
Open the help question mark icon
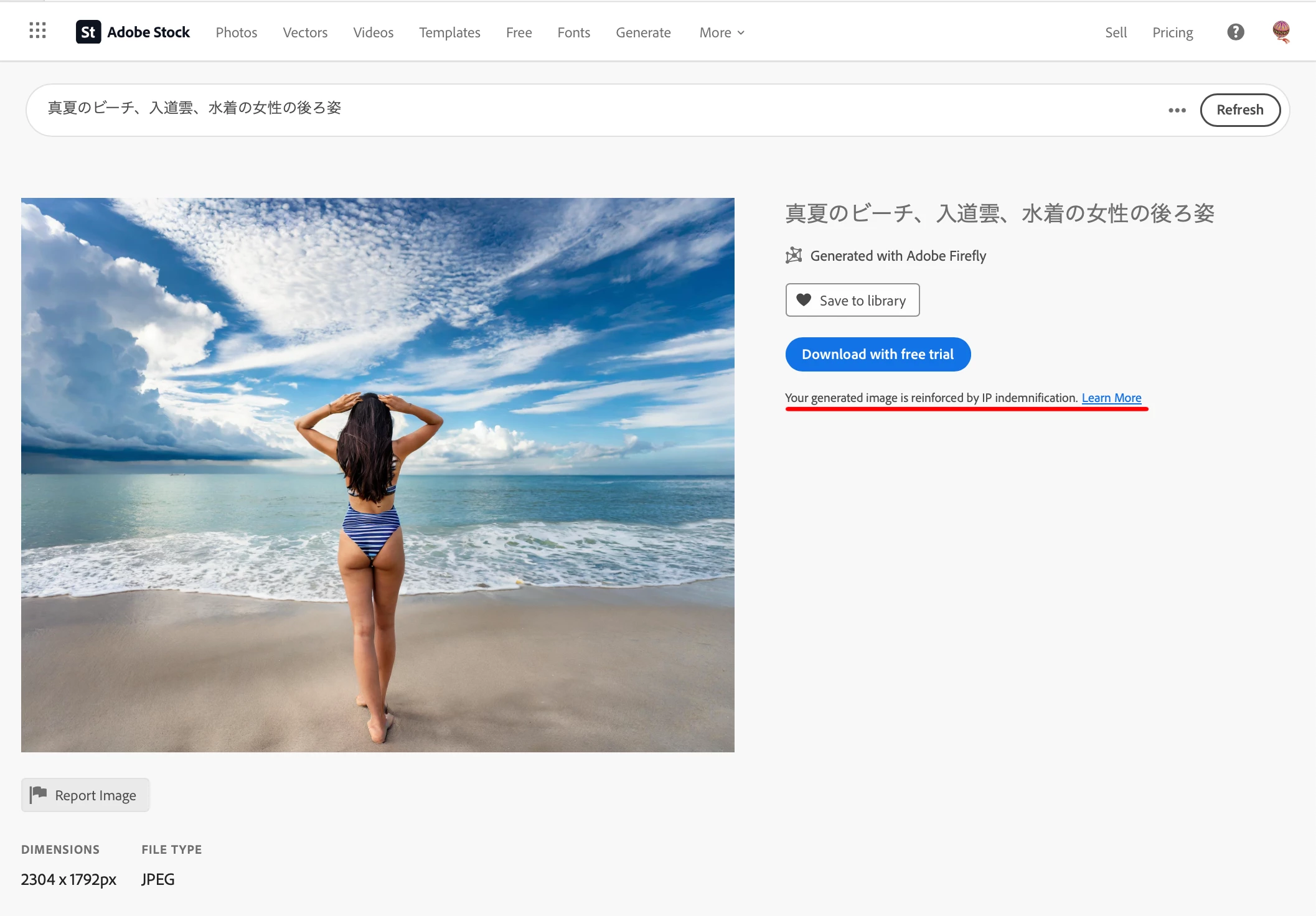click(x=1235, y=32)
